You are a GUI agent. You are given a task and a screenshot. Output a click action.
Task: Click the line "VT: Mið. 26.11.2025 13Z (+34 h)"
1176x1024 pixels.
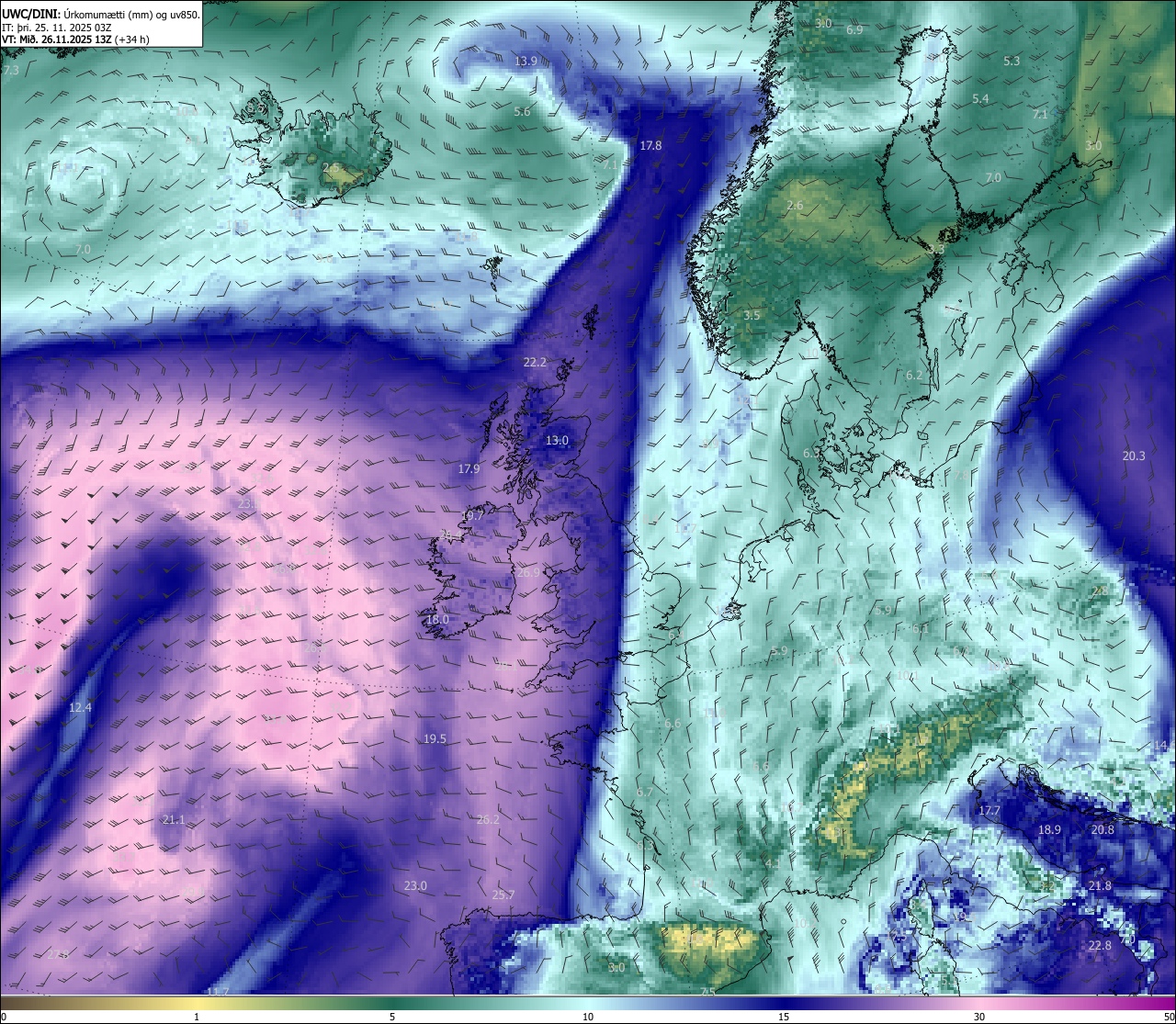pos(75,39)
